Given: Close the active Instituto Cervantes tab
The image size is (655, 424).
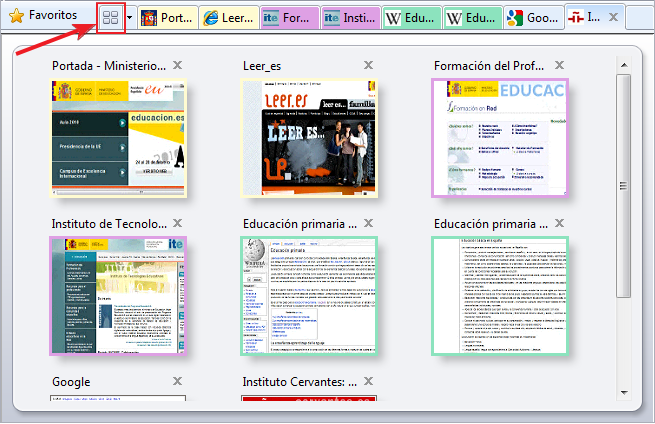Looking at the screenshot, I should tap(613, 17).
